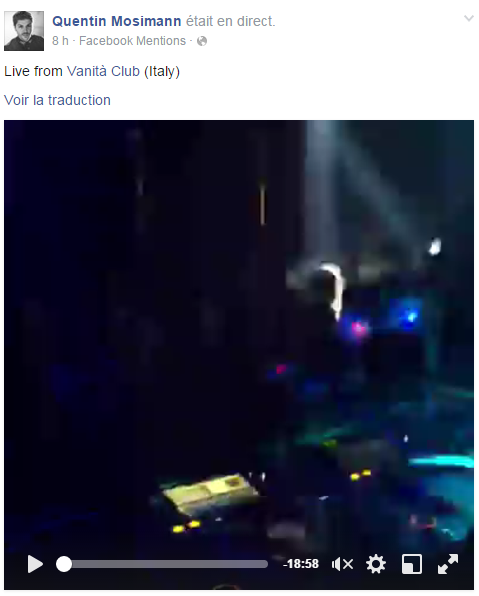Click the video frame to play
The width and height of the screenshot is (479, 596).
[x=239, y=334]
